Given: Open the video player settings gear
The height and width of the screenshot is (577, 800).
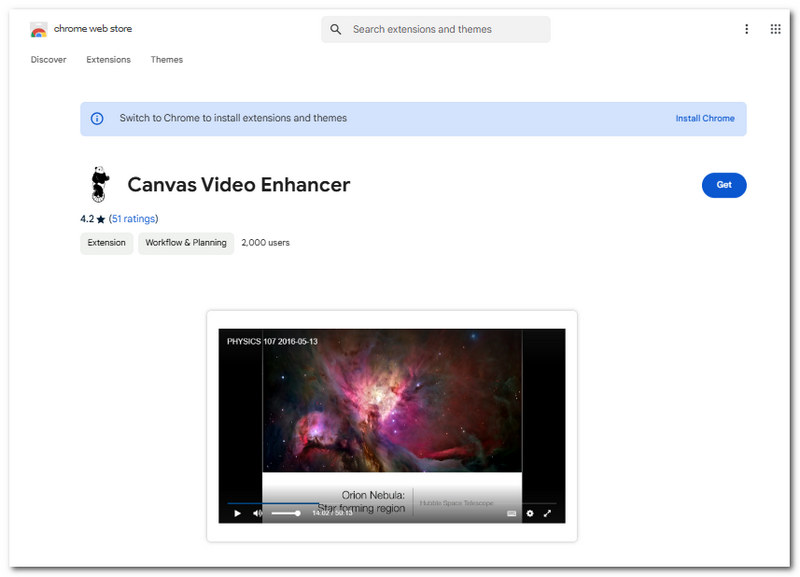Looking at the screenshot, I should (529, 513).
